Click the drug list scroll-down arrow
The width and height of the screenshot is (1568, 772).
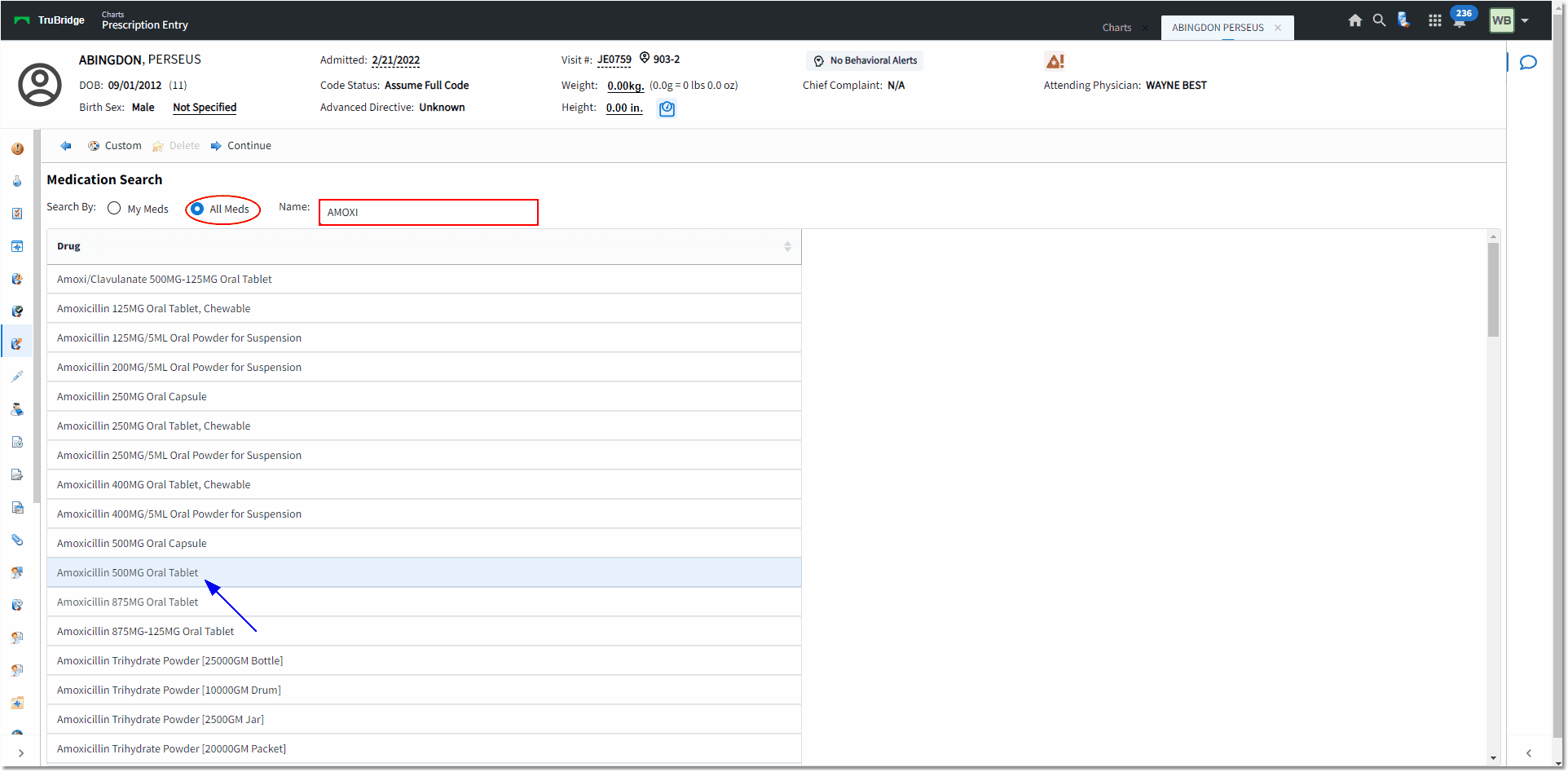pyautogui.click(x=1493, y=758)
